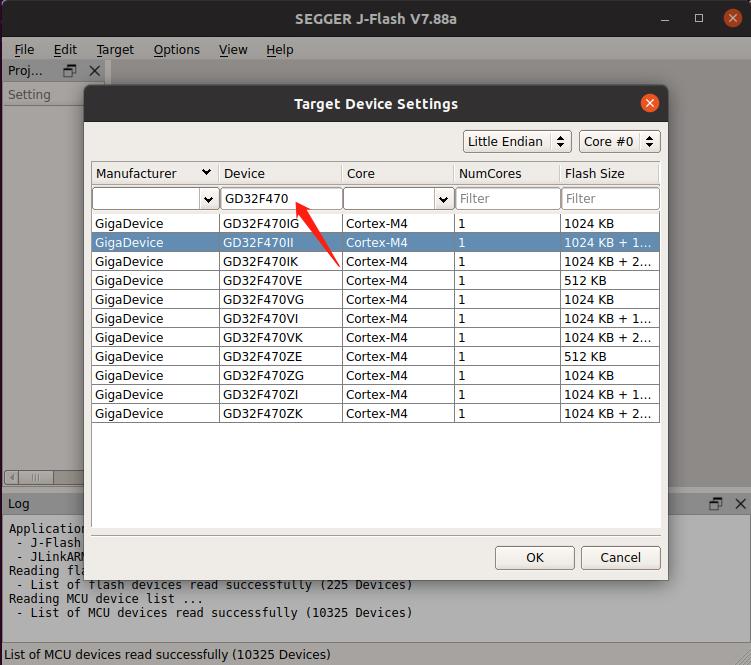Select the GD32F470ZI device row
751x665 pixels.
(376, 394)
